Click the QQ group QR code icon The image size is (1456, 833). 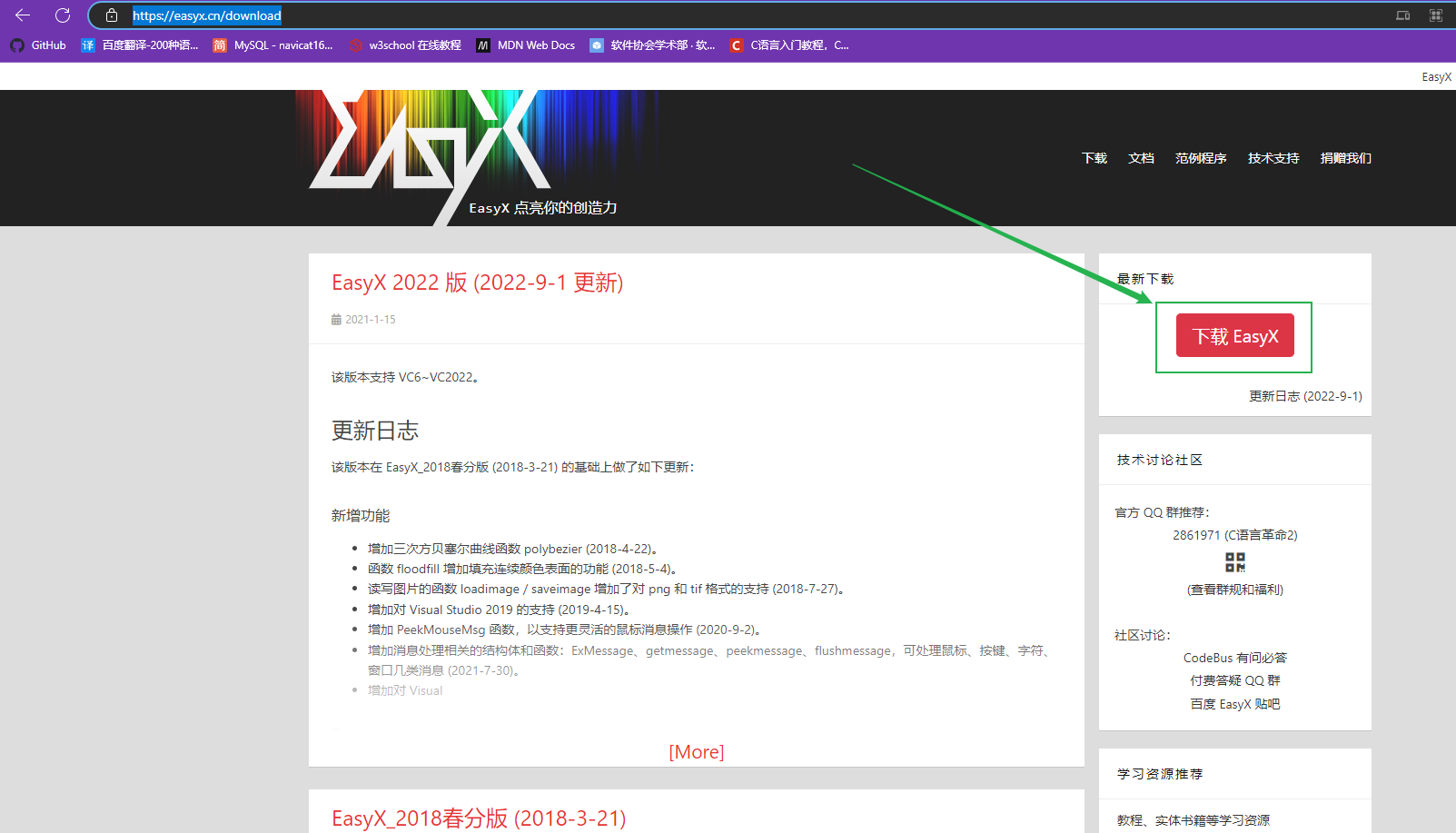tap(1235, 562)
